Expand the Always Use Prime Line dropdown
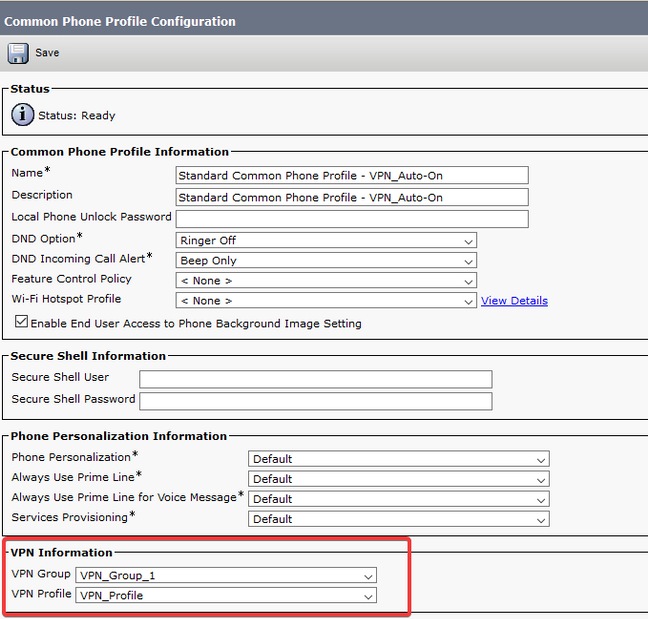Screen dimensions: 648x619 (398, 479)
